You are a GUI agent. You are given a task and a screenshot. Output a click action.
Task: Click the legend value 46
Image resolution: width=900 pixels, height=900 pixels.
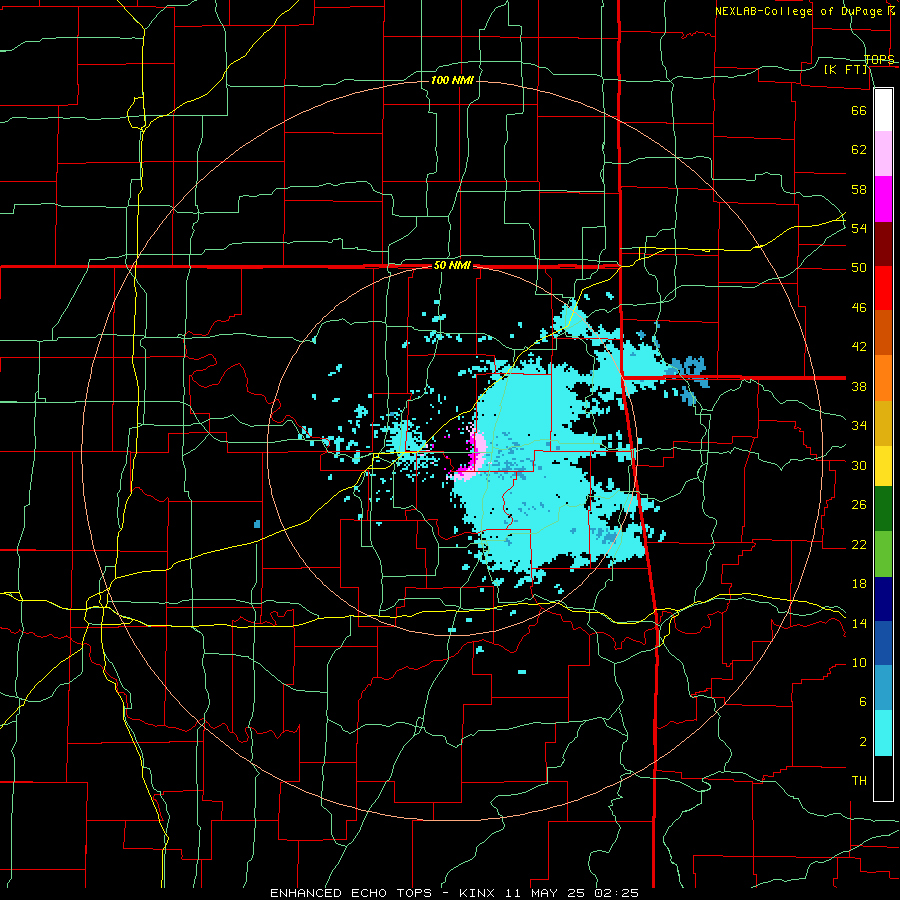click(x=859, y=307)
